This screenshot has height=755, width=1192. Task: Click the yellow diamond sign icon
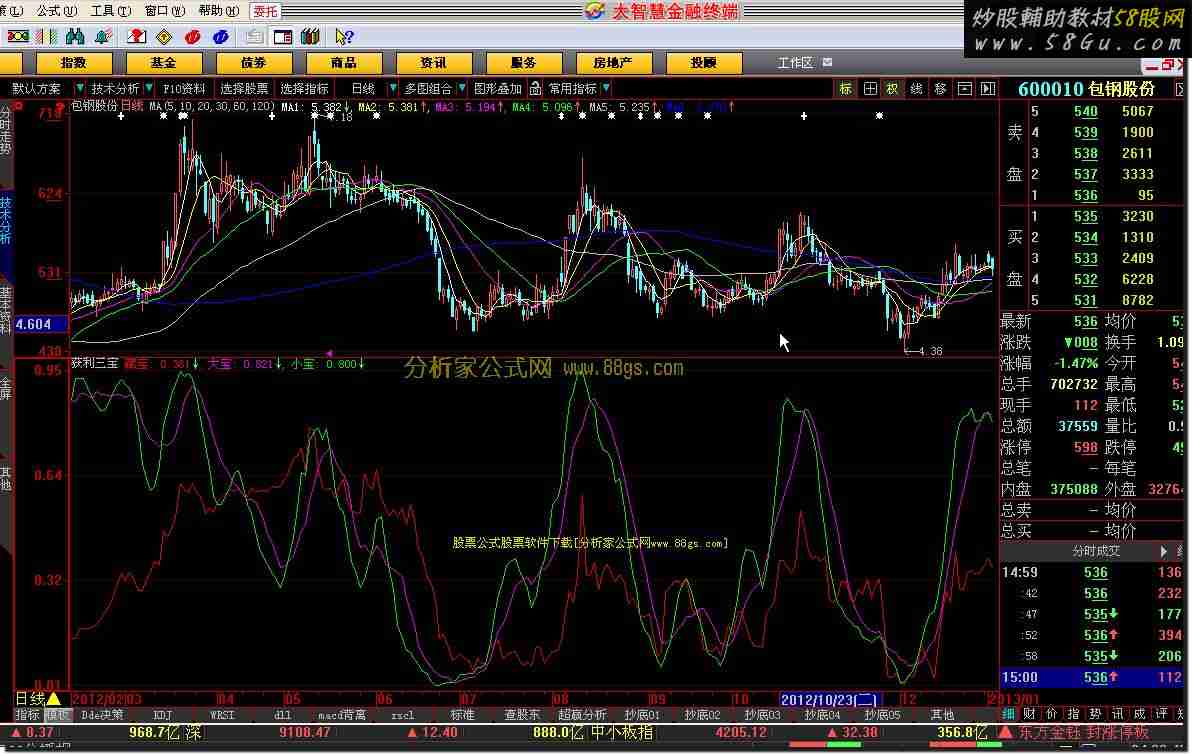(x=164, y=36)
